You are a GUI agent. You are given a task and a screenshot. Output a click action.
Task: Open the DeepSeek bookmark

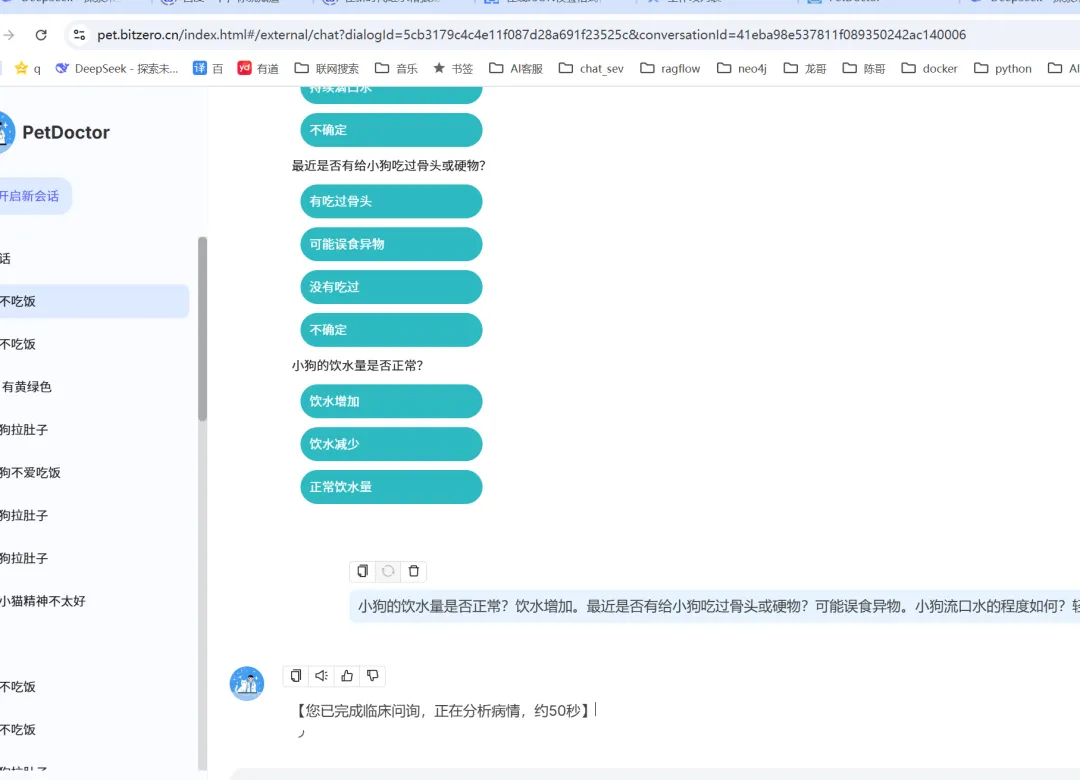[x=116, y=68]
